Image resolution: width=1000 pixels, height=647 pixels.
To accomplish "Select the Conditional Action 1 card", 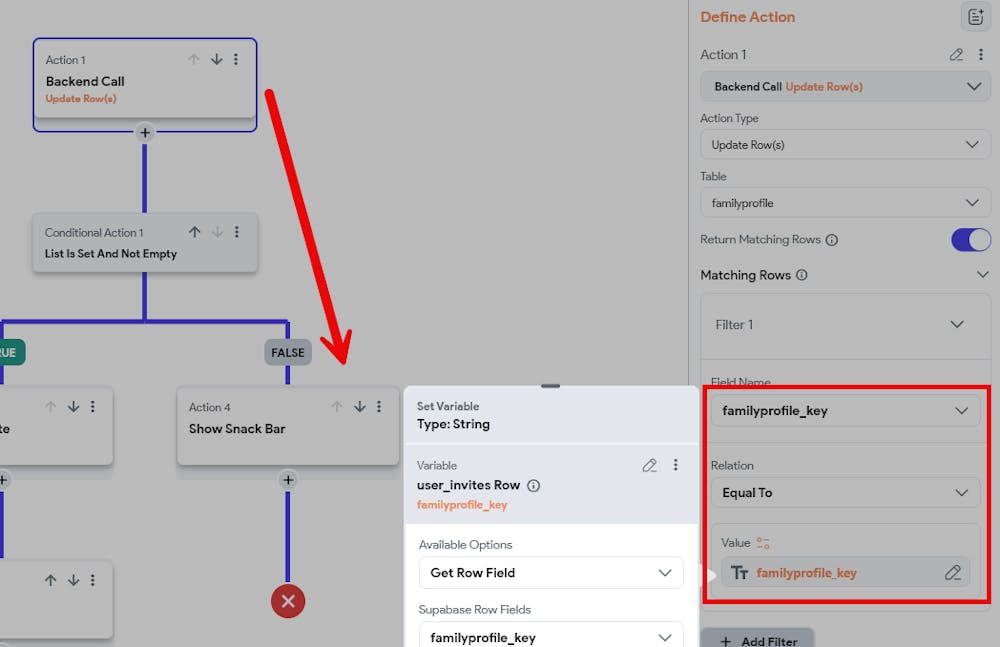I will (x=145, y=242).
